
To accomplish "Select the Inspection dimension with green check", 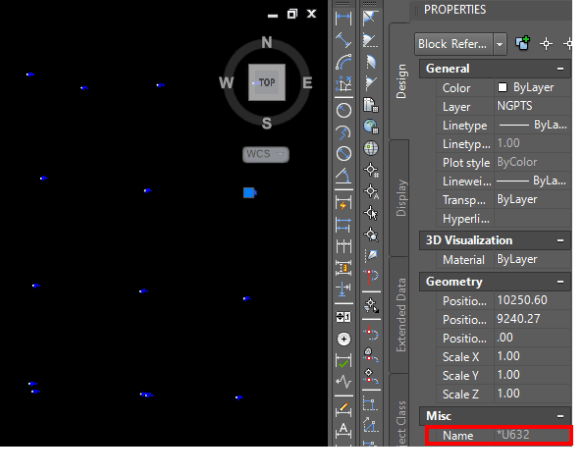I will click(344, 361).
